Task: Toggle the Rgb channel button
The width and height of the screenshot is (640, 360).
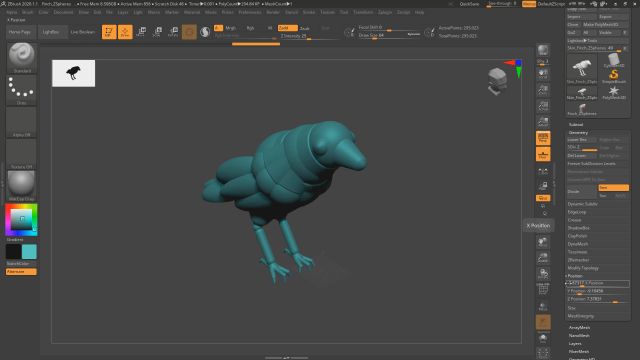Action: point(251,28)
